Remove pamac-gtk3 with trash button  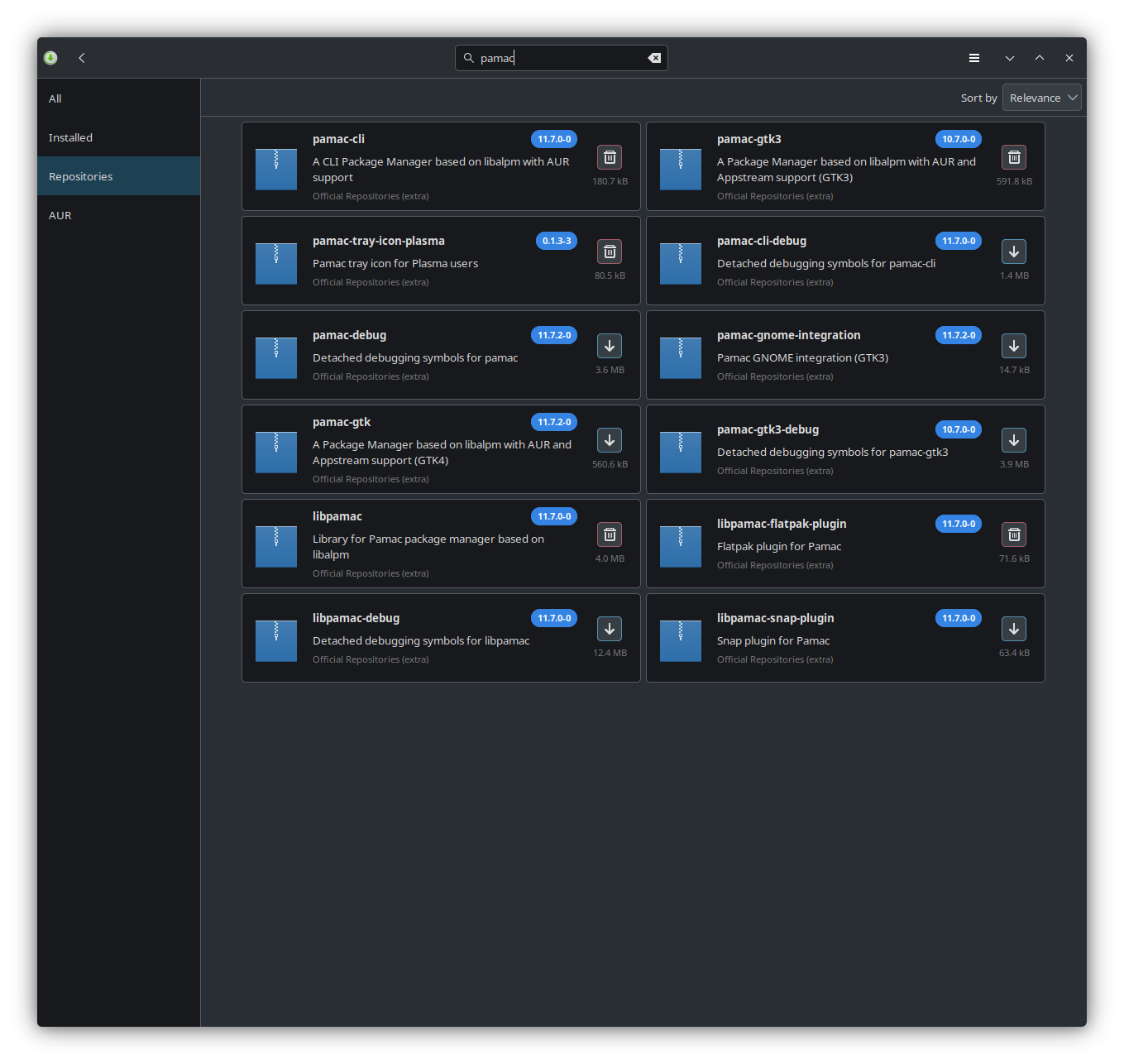tap(1014, 157)
